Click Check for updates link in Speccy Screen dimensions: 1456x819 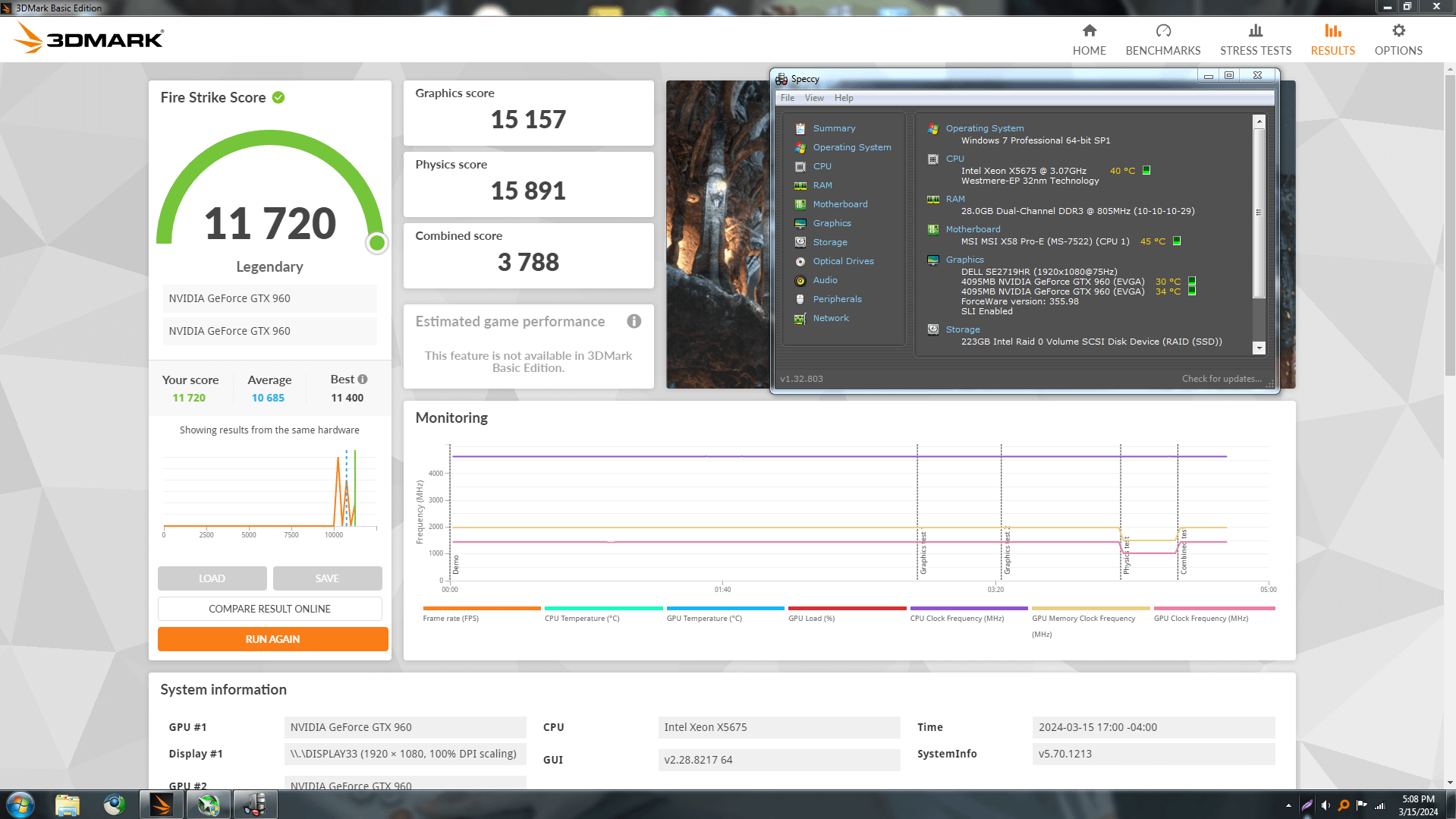pyautogui.click(x=1222, y=379)
